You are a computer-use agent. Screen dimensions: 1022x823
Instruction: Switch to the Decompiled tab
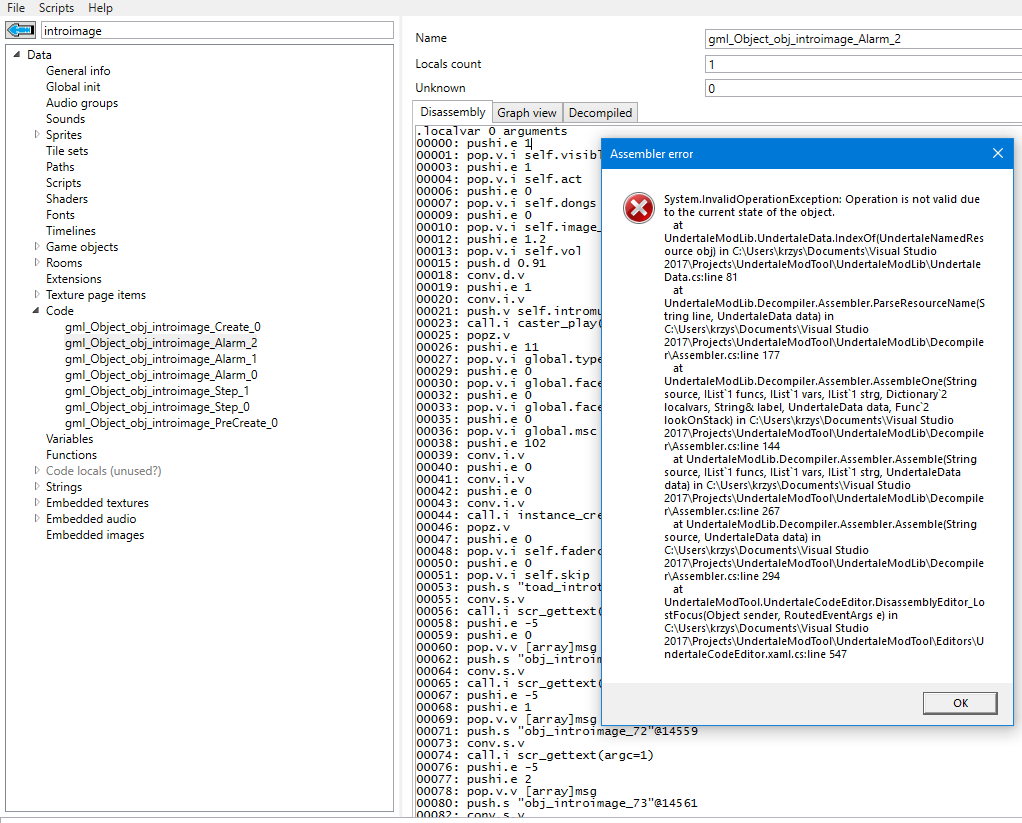[x=599, y=112]
